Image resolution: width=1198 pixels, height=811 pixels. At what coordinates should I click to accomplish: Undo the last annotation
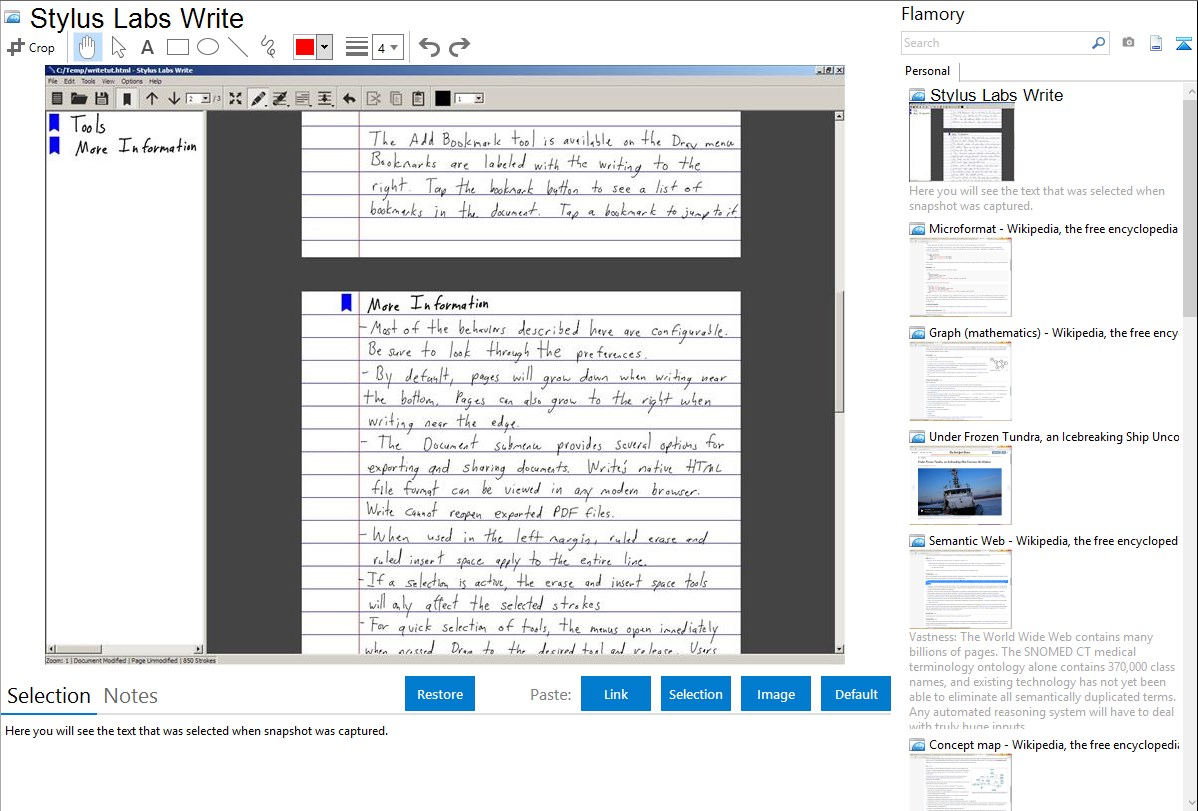coord(429,47)
